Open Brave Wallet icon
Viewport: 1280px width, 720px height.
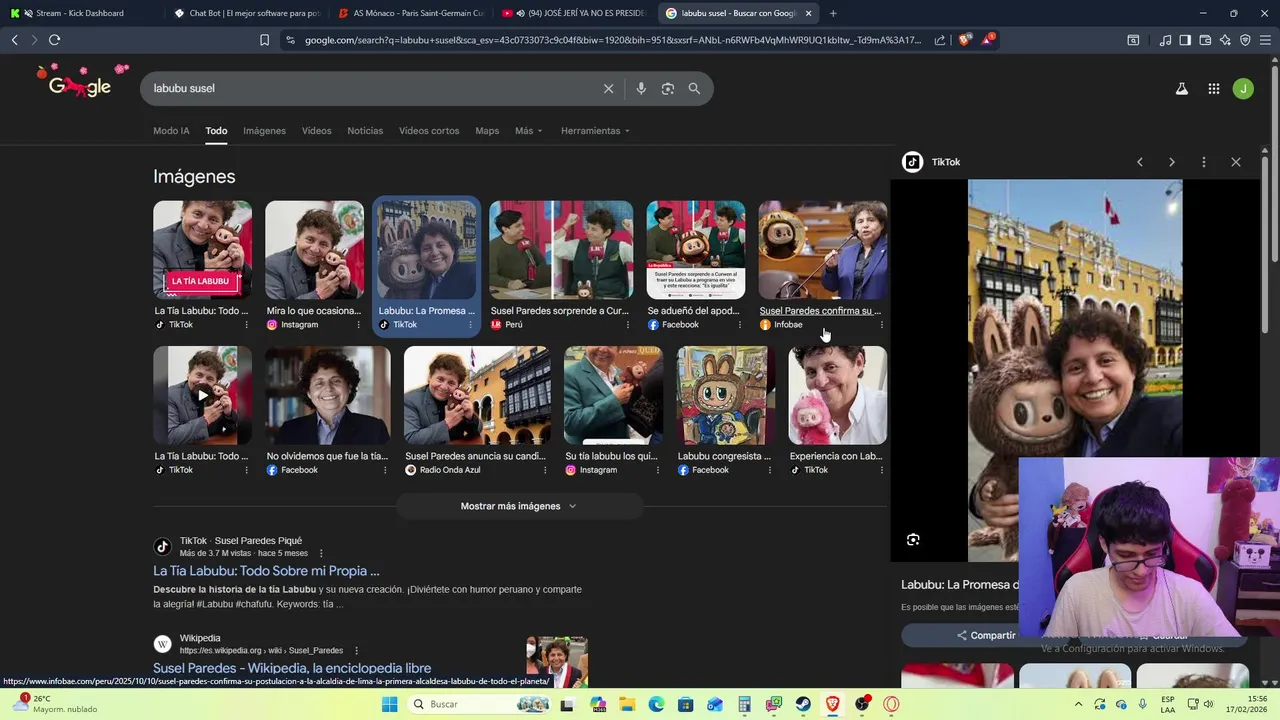click(x=1205, y=40)
